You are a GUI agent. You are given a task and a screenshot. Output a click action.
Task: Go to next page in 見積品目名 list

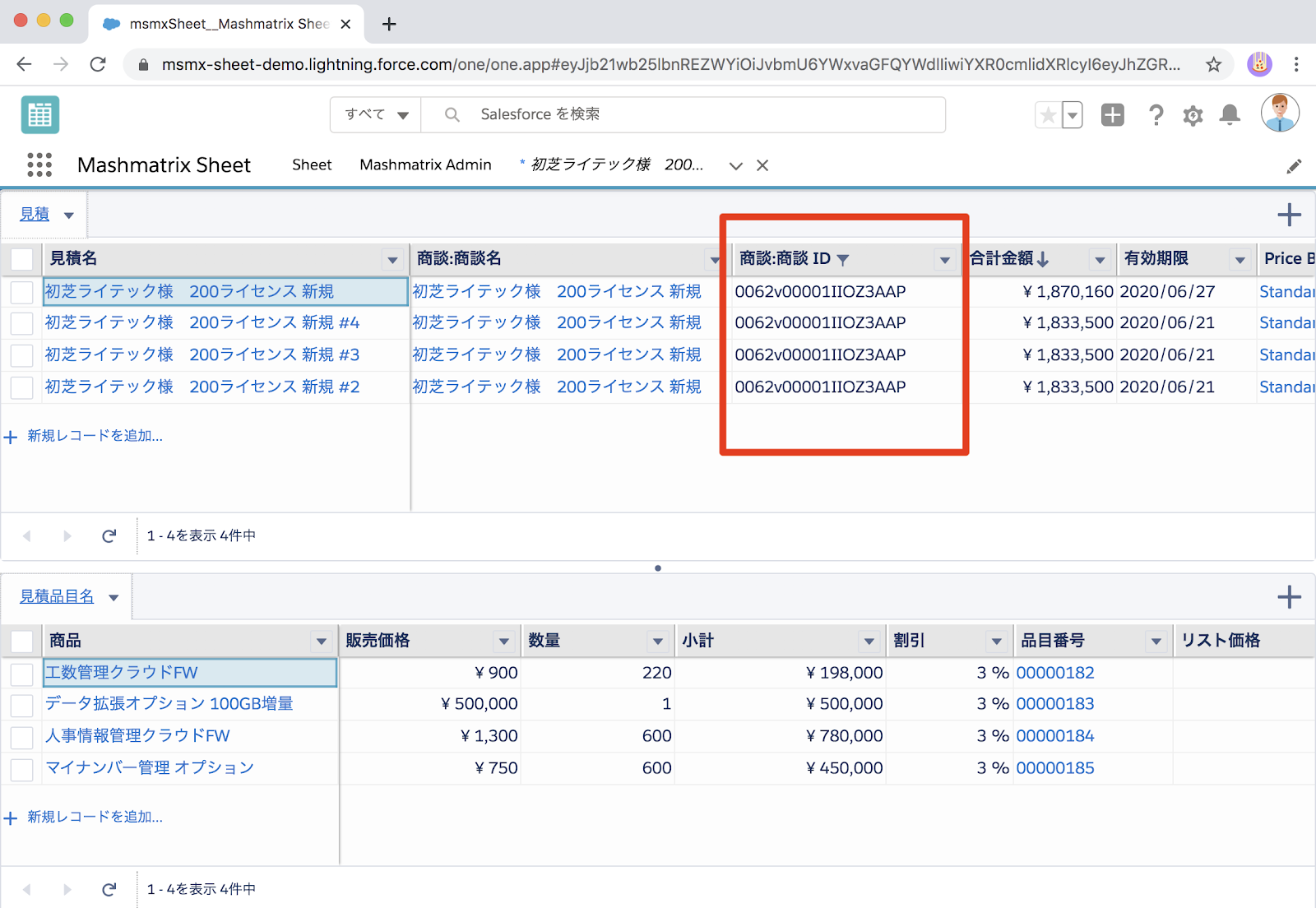tap(67, 889)
